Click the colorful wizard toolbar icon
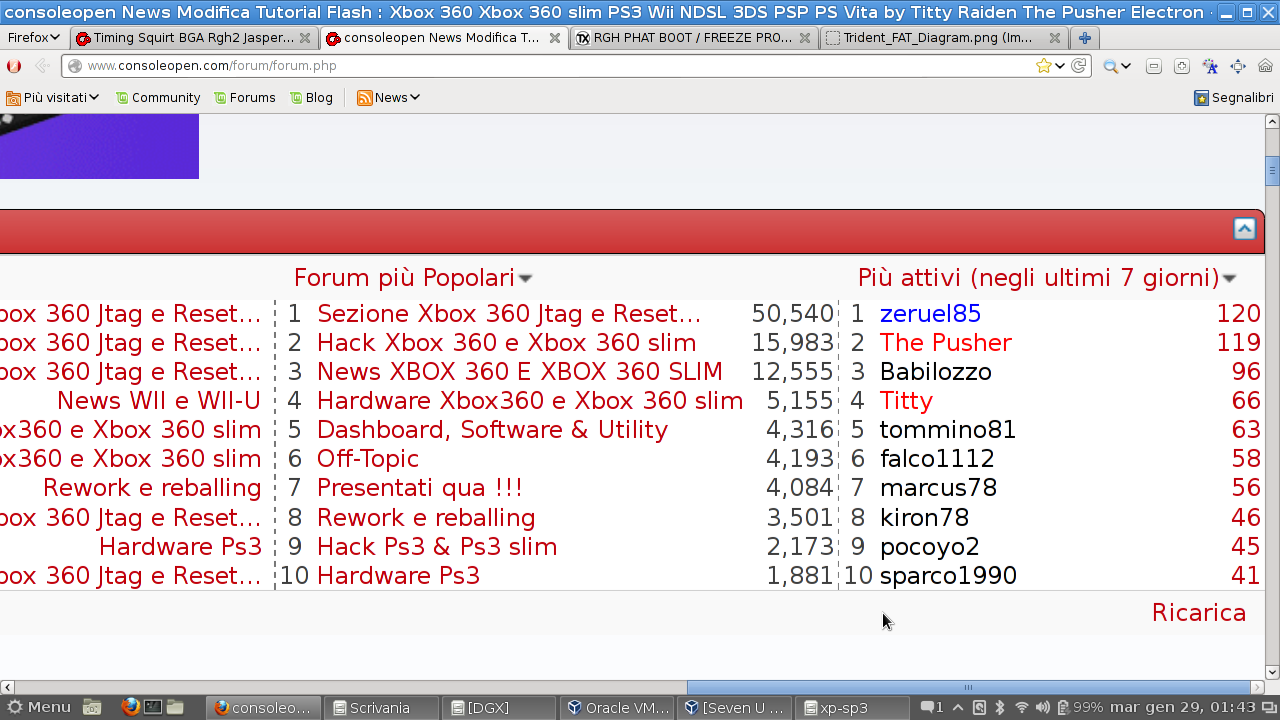Screen dimensions: 1280x720 [1210, 66]
